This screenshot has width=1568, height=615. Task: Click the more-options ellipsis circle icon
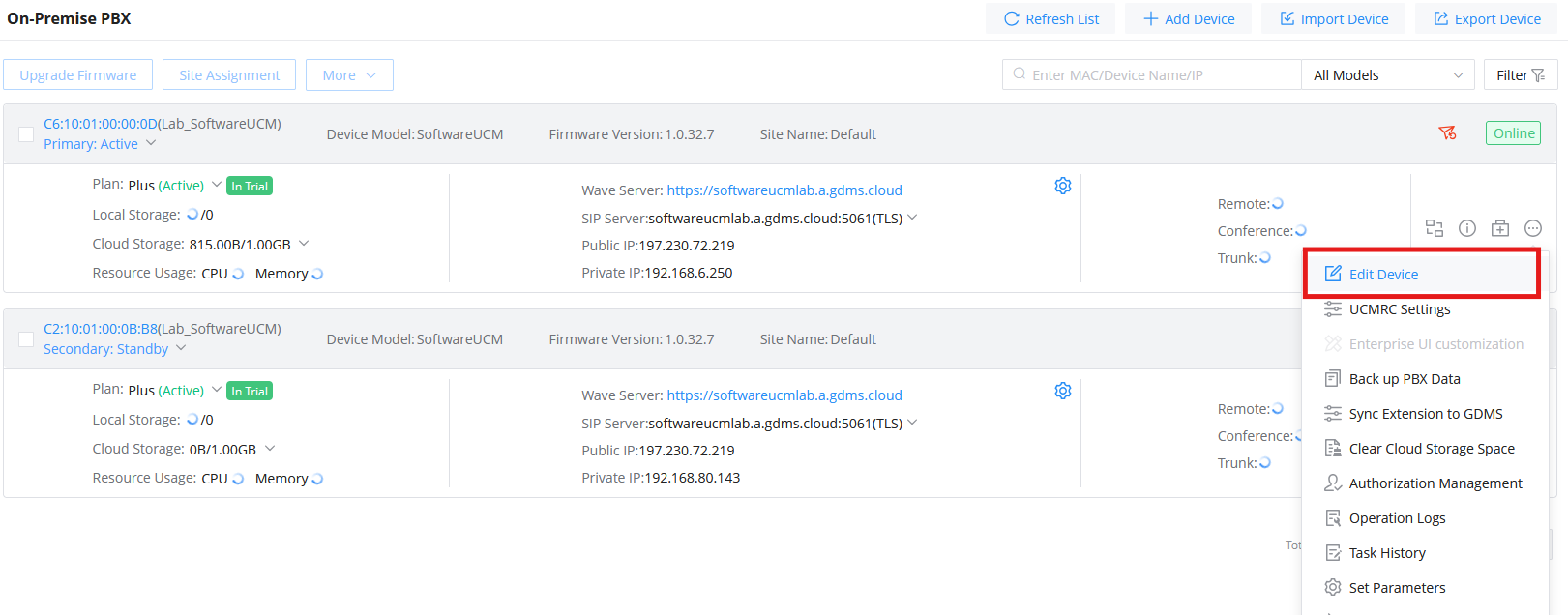[x=1533, y=228]
